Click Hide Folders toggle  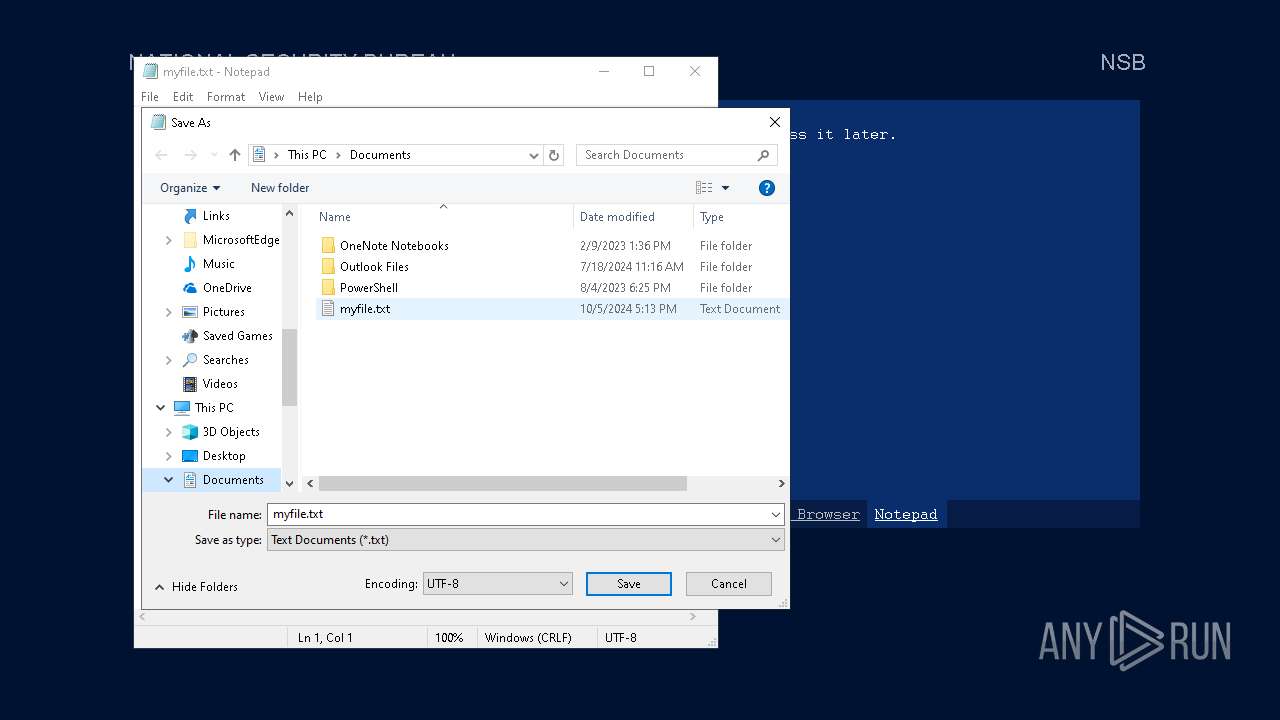click(196, 587)
